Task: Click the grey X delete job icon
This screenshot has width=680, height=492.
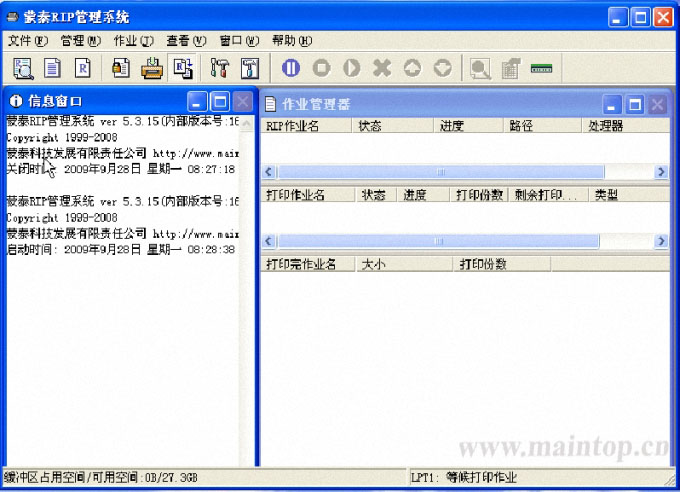Action: click(x=382, y=68)
